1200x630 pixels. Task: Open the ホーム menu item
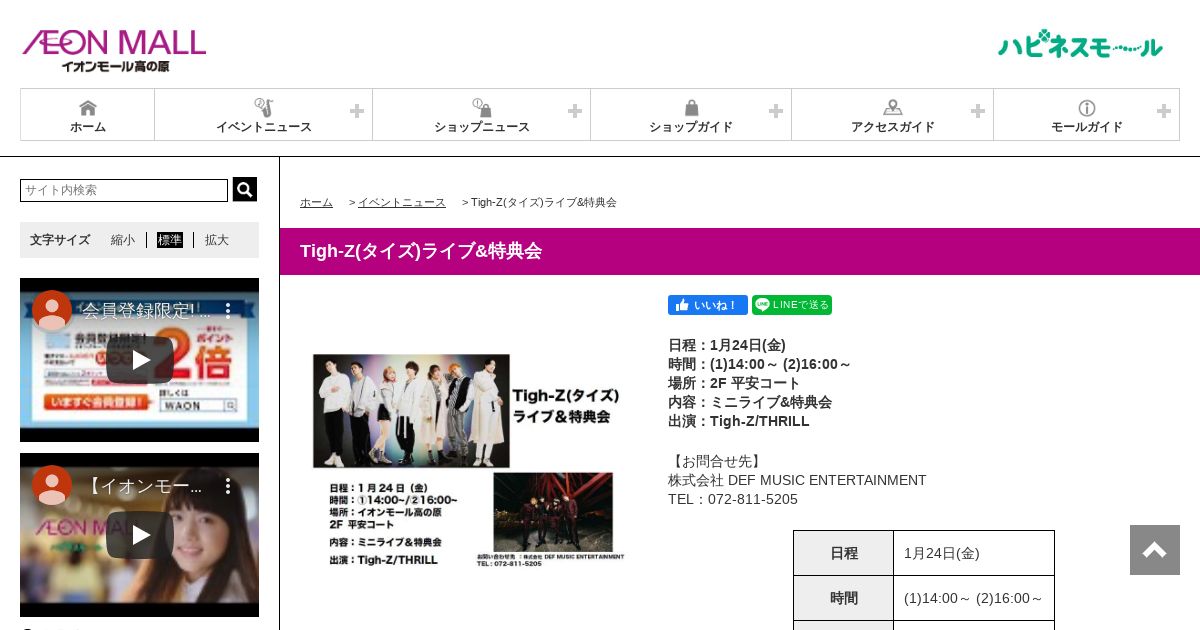(88, 115)
